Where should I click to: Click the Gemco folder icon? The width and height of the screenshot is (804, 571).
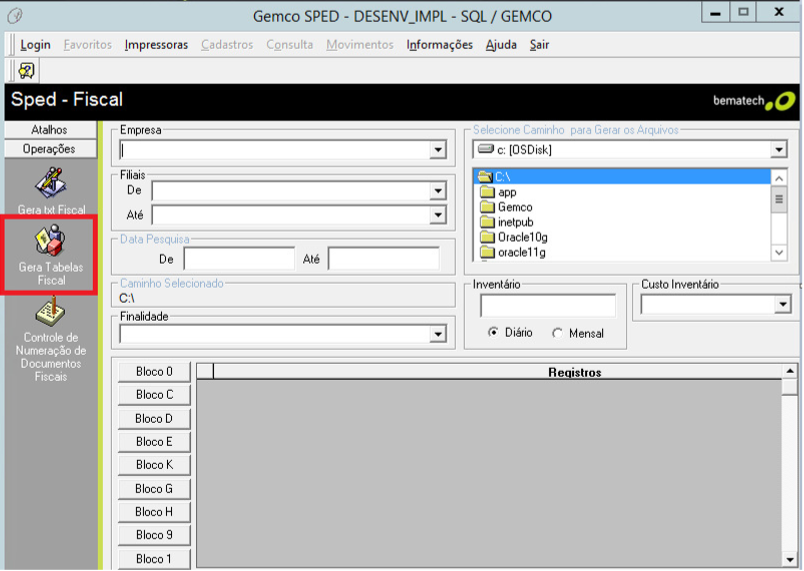click(x=487, y=207)
